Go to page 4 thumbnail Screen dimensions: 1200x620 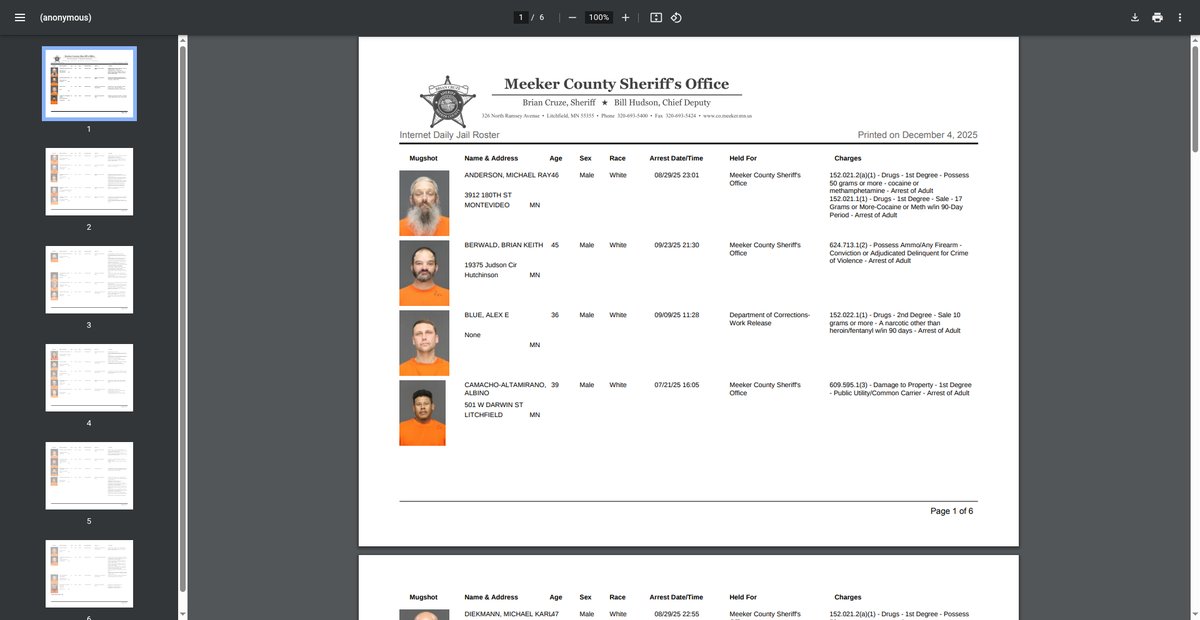click(89, 377)
